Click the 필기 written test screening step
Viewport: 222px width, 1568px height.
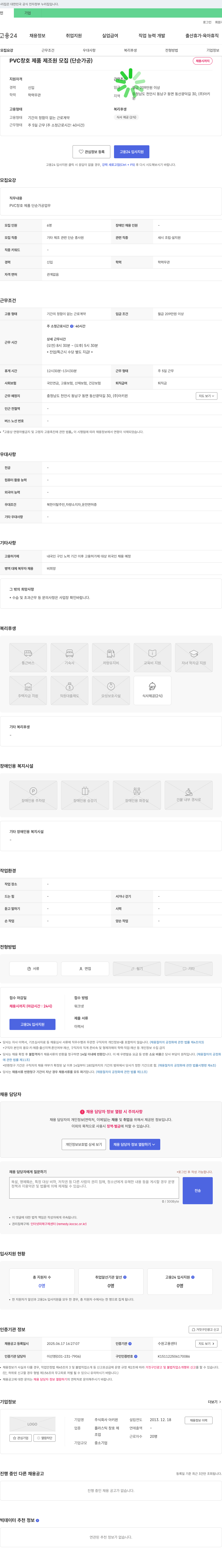137,968
